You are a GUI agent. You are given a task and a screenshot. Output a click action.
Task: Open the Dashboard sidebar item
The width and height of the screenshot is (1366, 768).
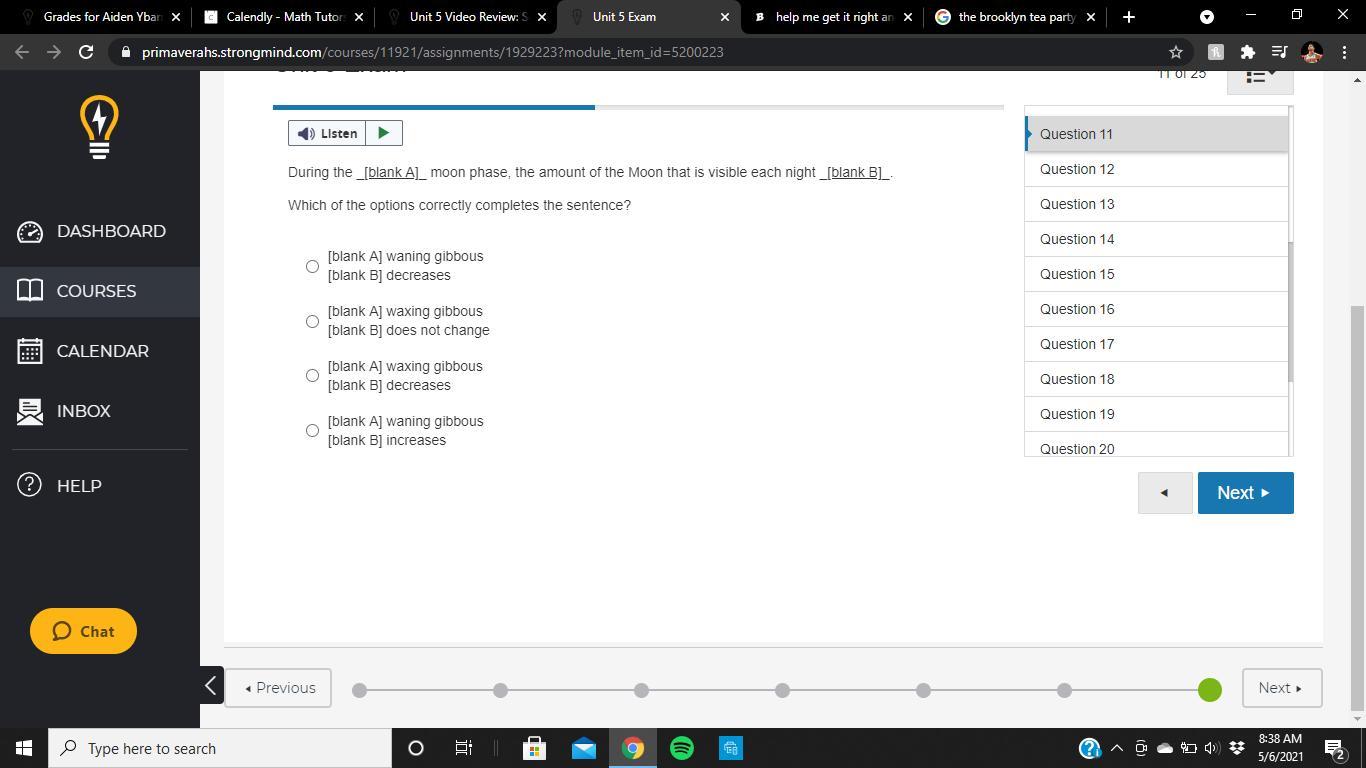100,231
